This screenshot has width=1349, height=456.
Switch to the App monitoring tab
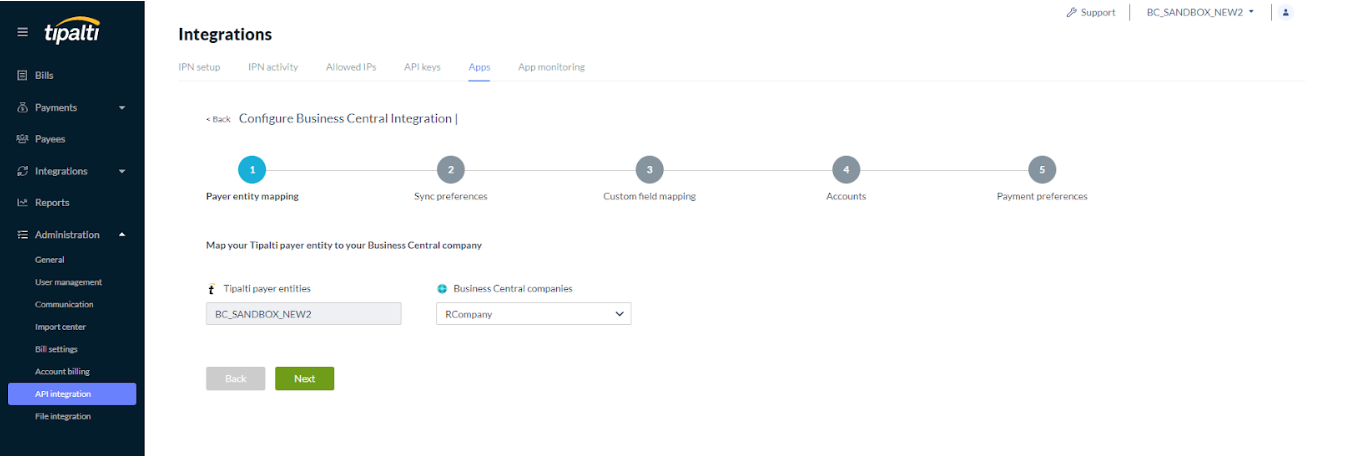click(551, 67)
